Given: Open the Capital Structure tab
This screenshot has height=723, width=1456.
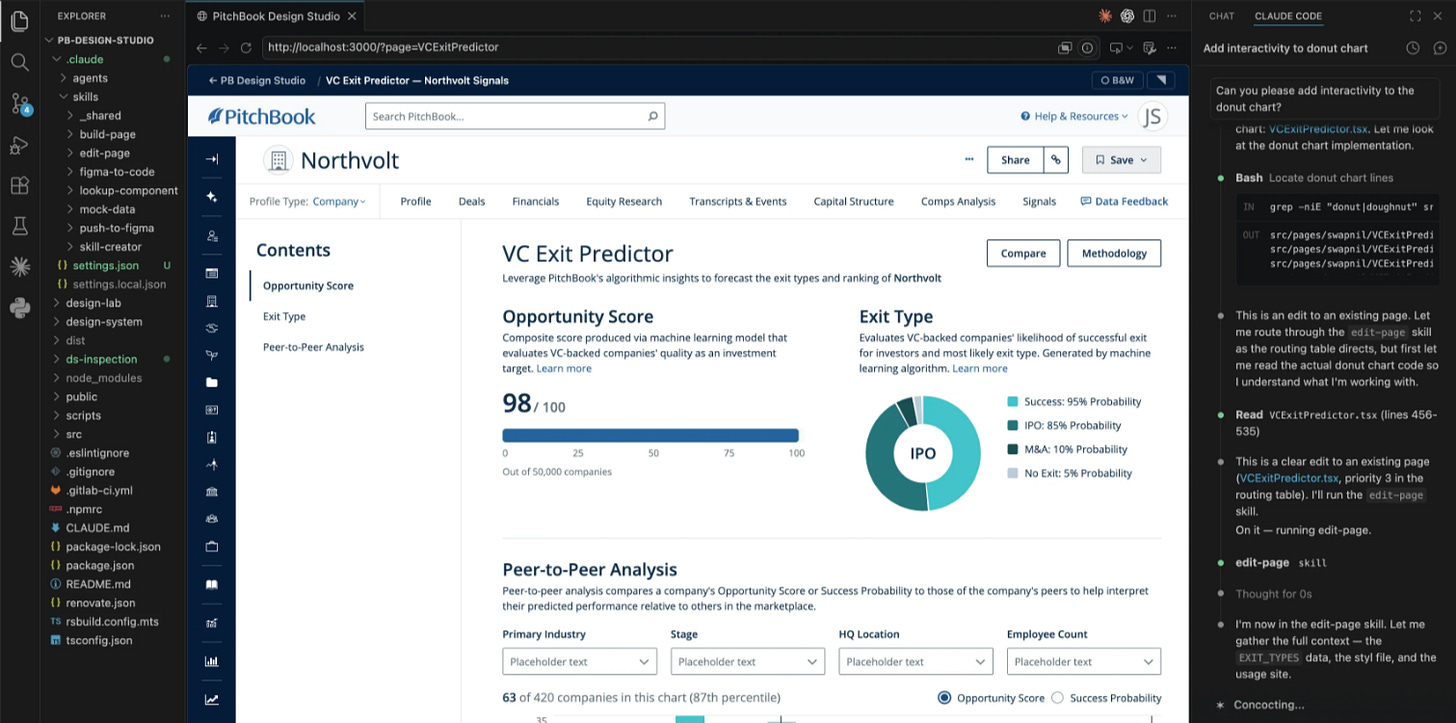Looking at the screenshot, I should tap(854, 201).
